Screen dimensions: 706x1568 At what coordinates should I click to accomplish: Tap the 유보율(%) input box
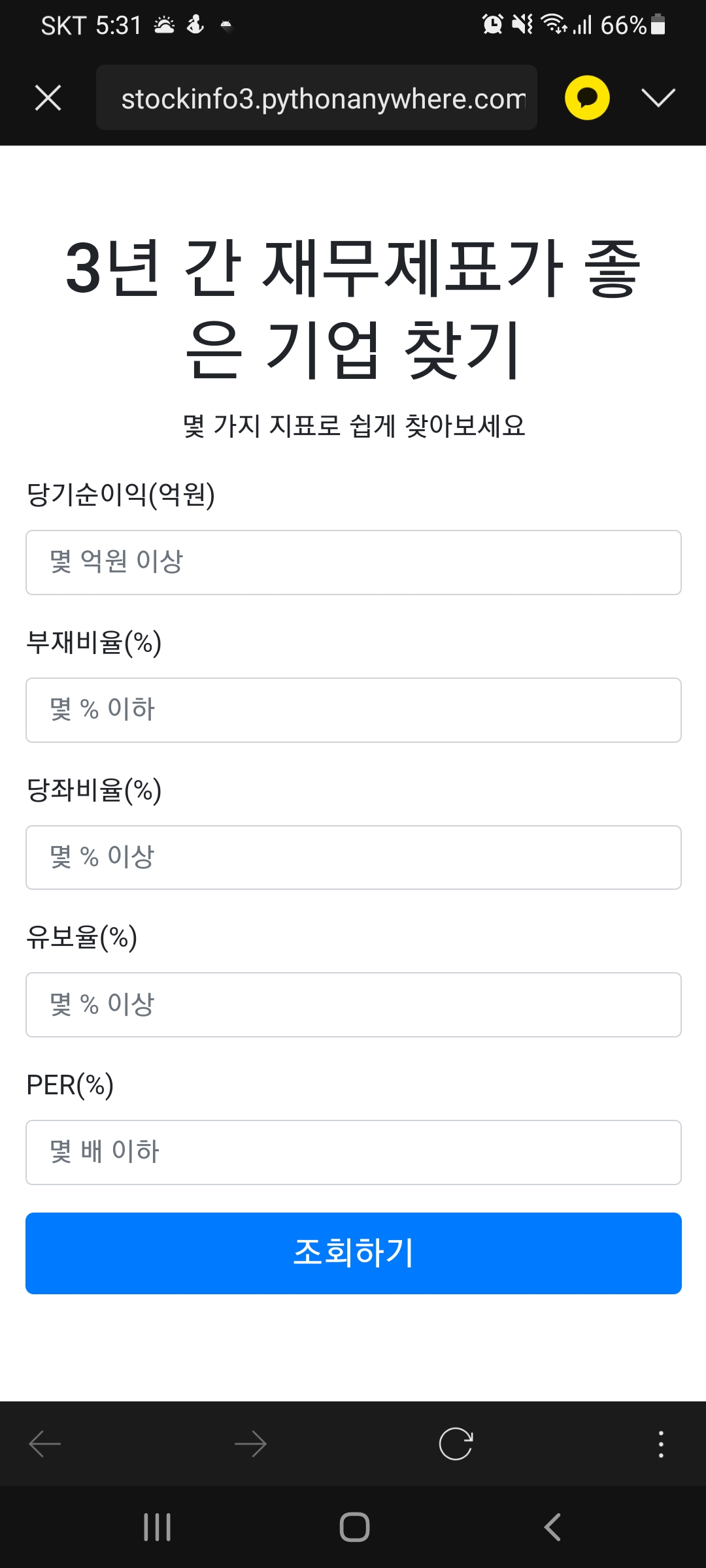[354, 1005]
